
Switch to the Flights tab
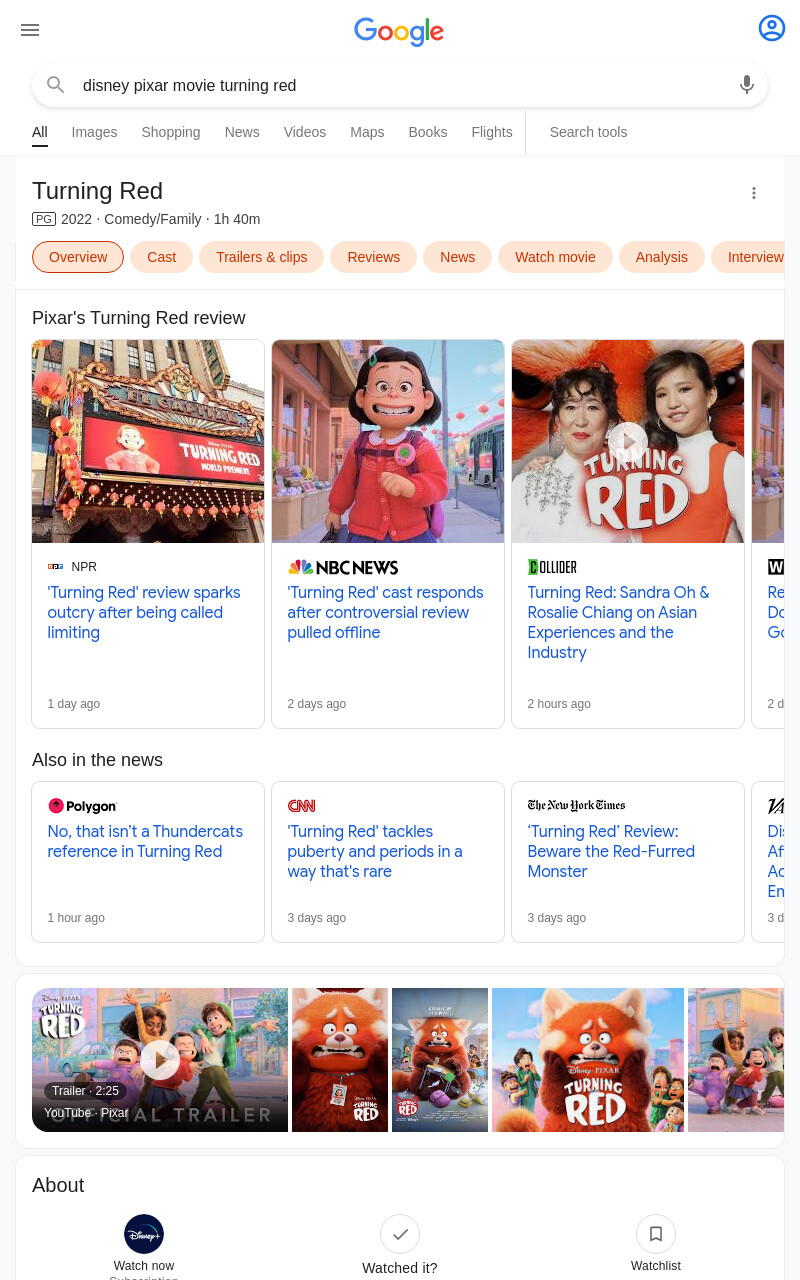492,132
